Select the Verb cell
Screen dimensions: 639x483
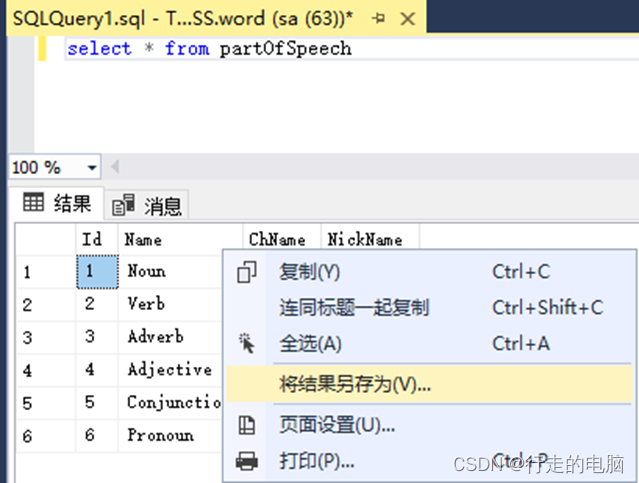pos(171,304)
